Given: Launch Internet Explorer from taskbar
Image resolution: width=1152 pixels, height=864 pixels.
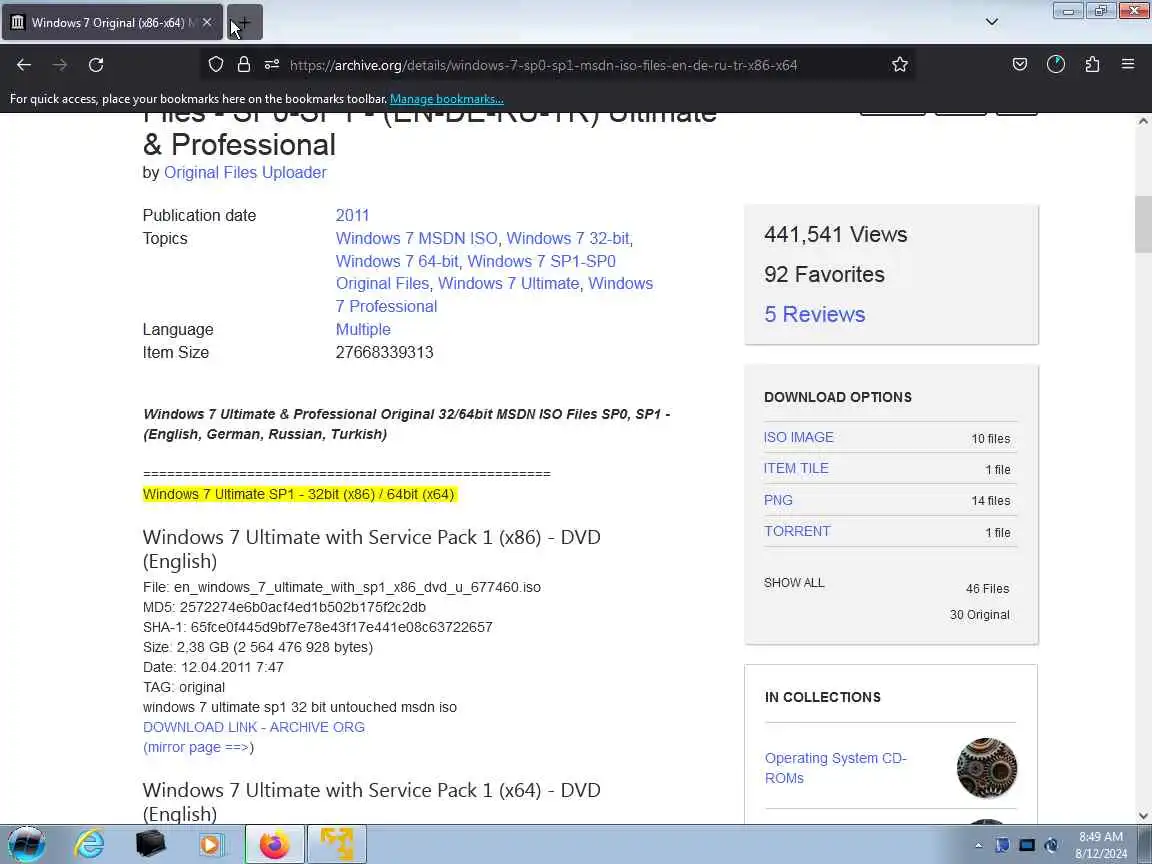Looking at the screenshot, I should pyautogui.click(x=90, y=843).
